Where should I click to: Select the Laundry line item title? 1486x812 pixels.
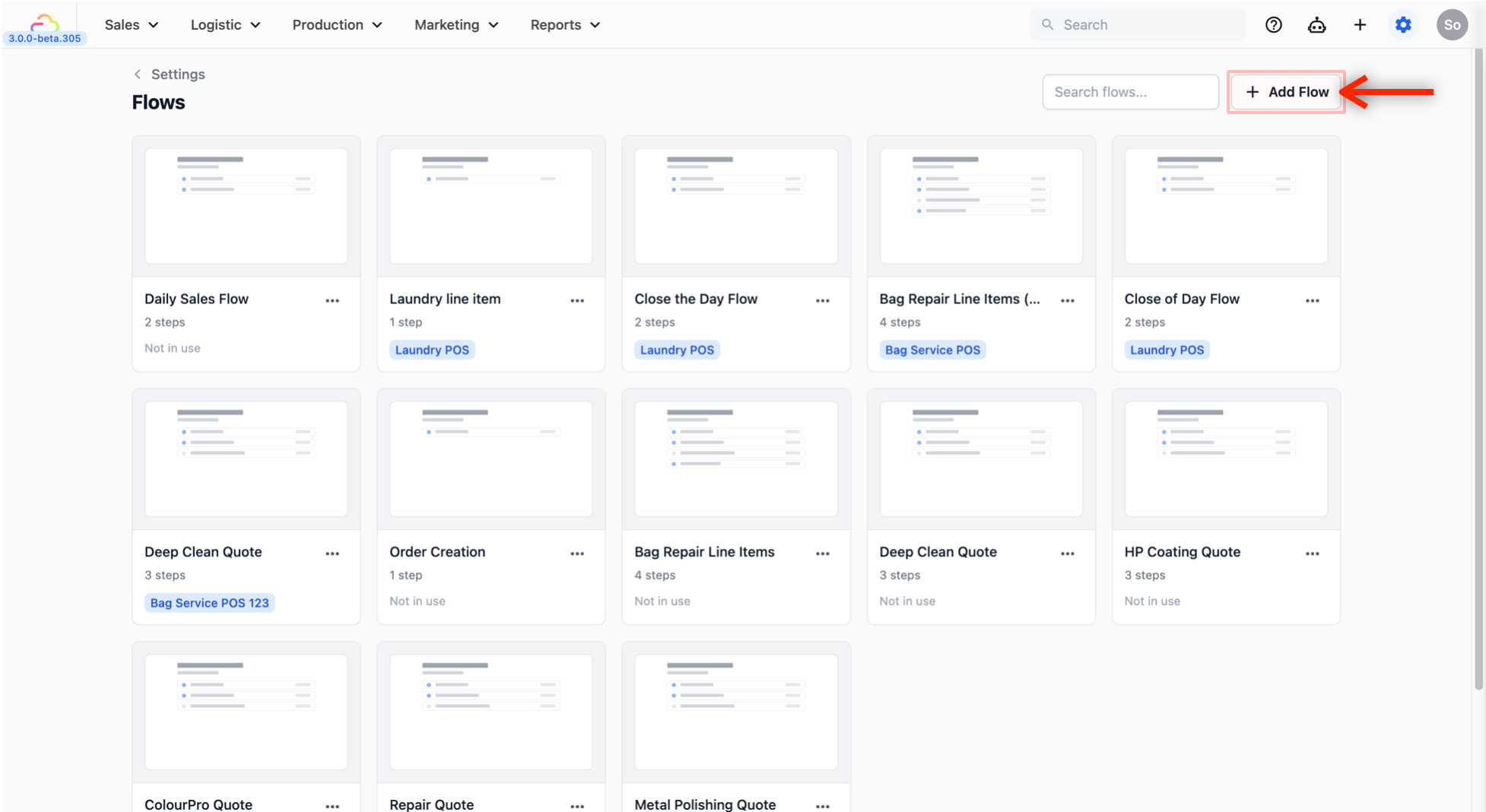point(445,299)
